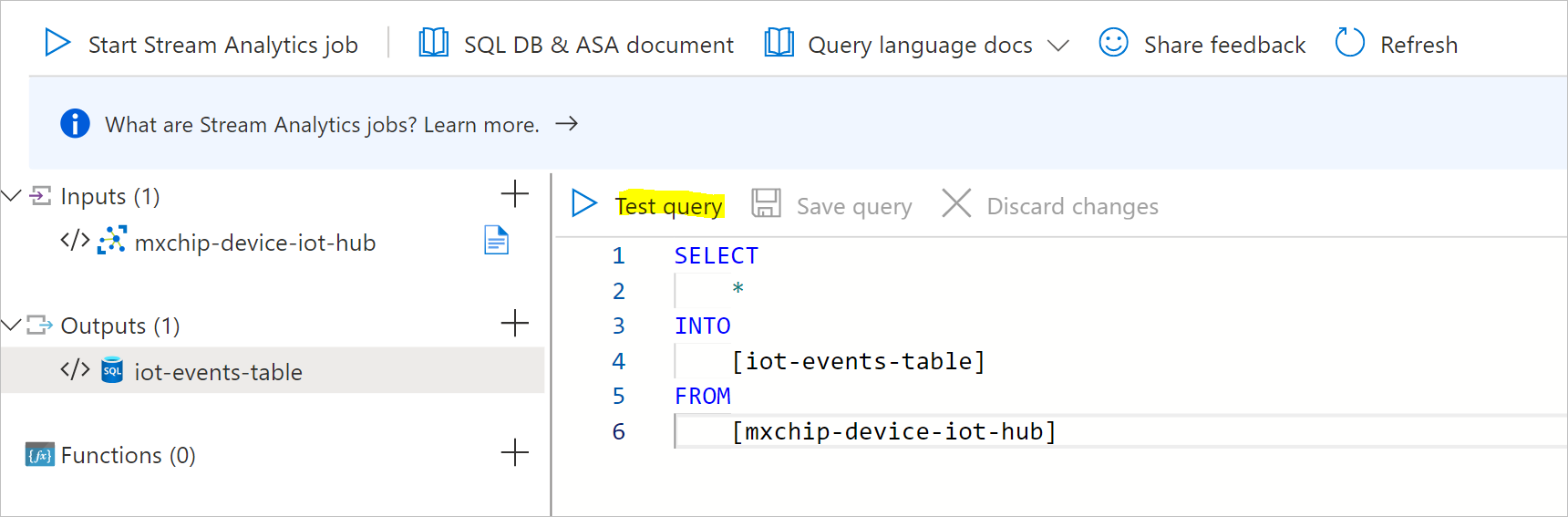Click the Start Stream Analytics job play icon
Viewport: 1568px width, 517px height.
coord(57,43)
